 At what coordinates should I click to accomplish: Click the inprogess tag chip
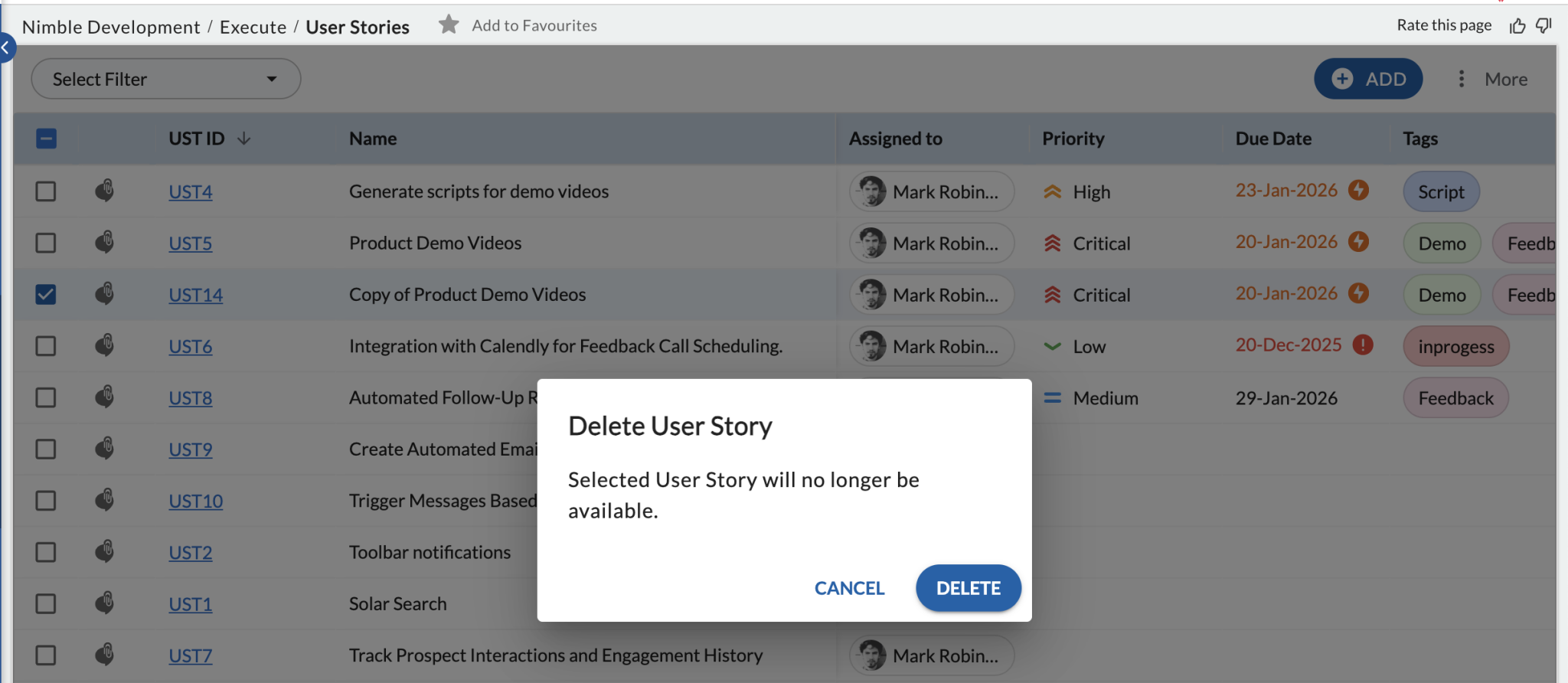(x=1455, y=346)
